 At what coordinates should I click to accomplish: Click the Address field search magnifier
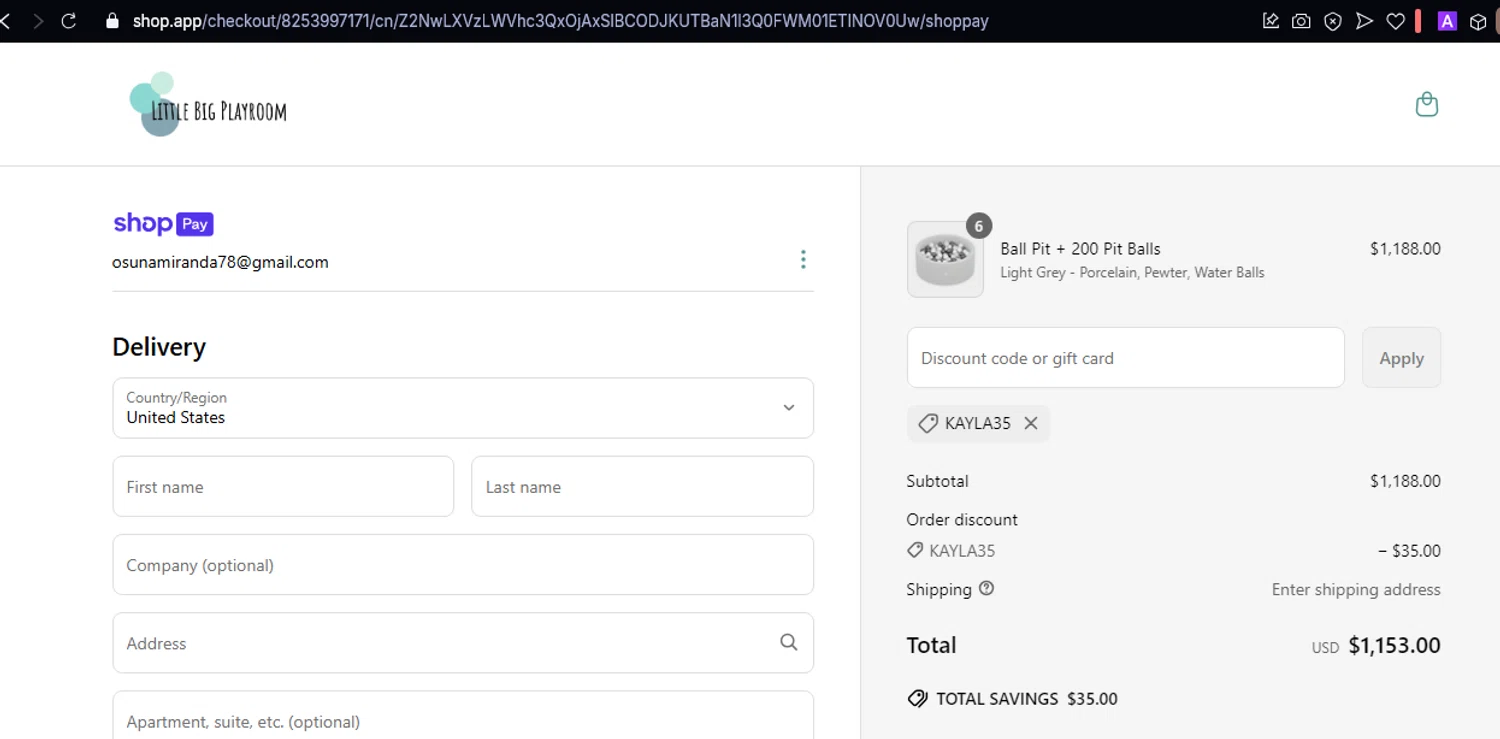point(789,642)
